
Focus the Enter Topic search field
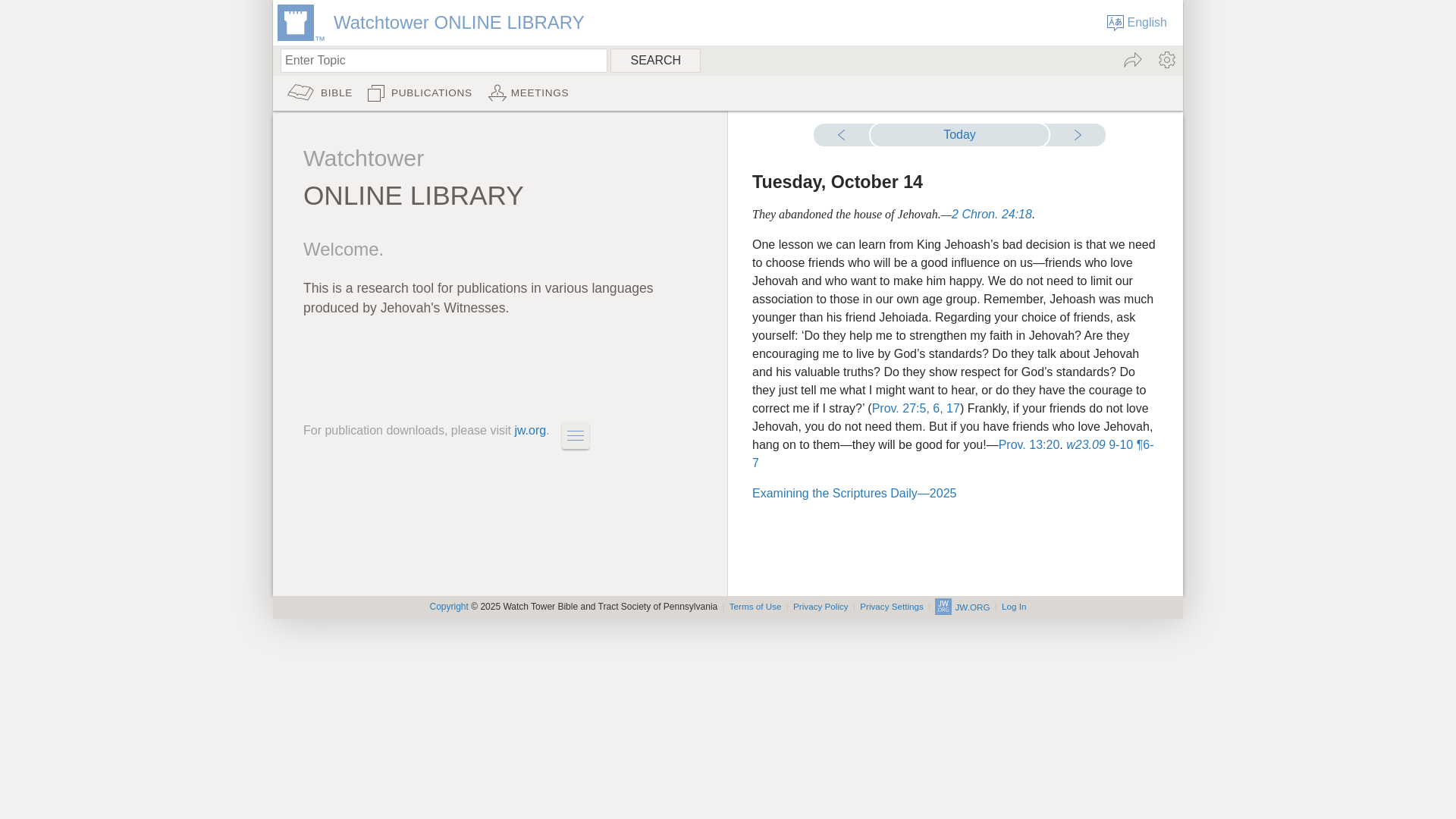pyautogui.click(x=444, y=61)
